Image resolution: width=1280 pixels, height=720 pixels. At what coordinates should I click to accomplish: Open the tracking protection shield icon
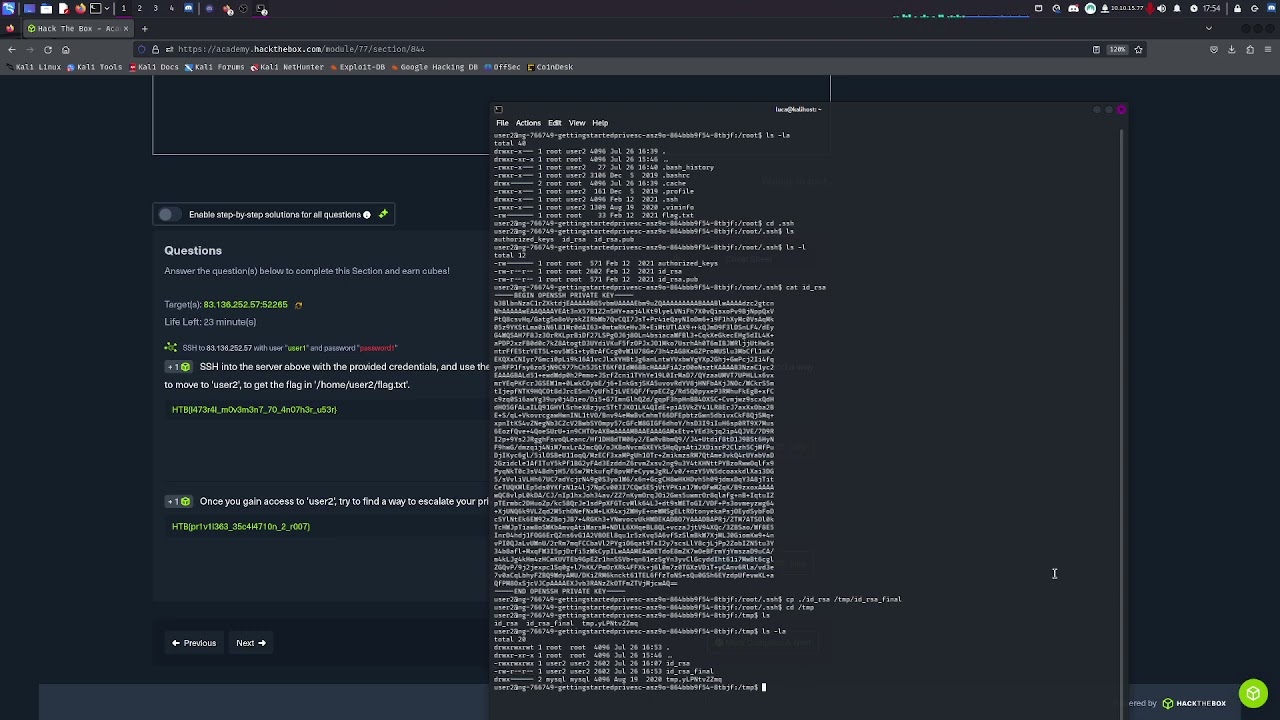coord(141,49)
